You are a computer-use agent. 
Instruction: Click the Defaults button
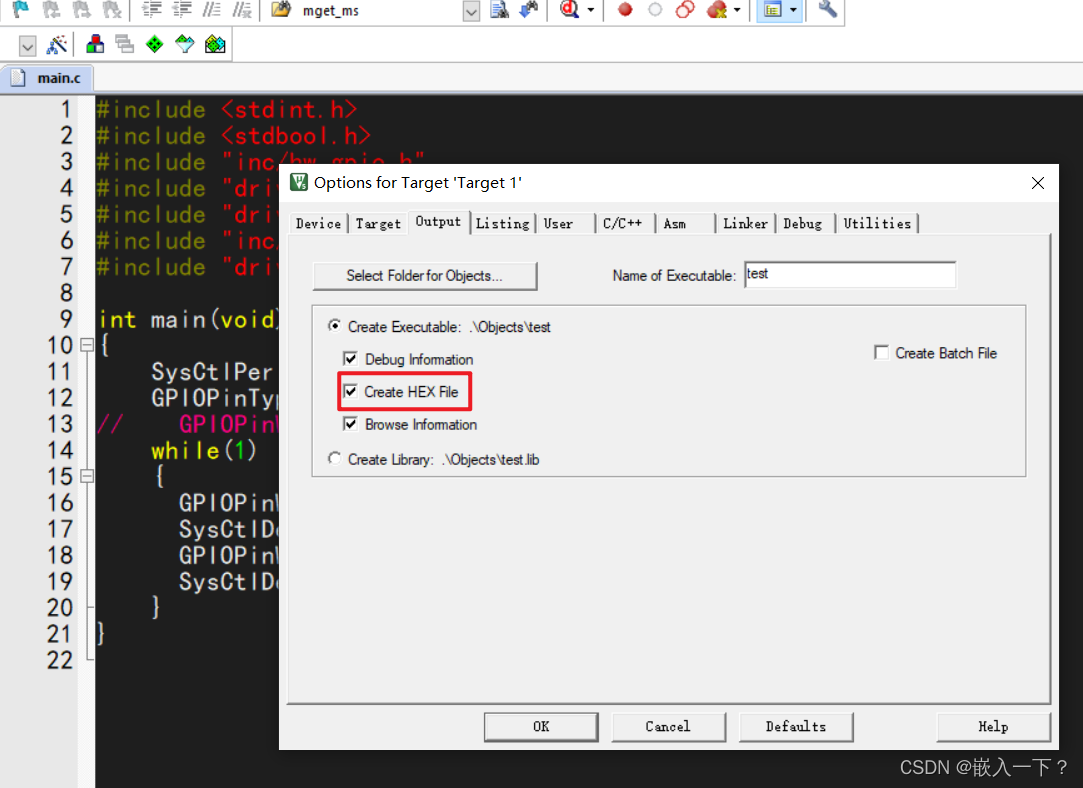pyautogui.click(x=796, y=727)
